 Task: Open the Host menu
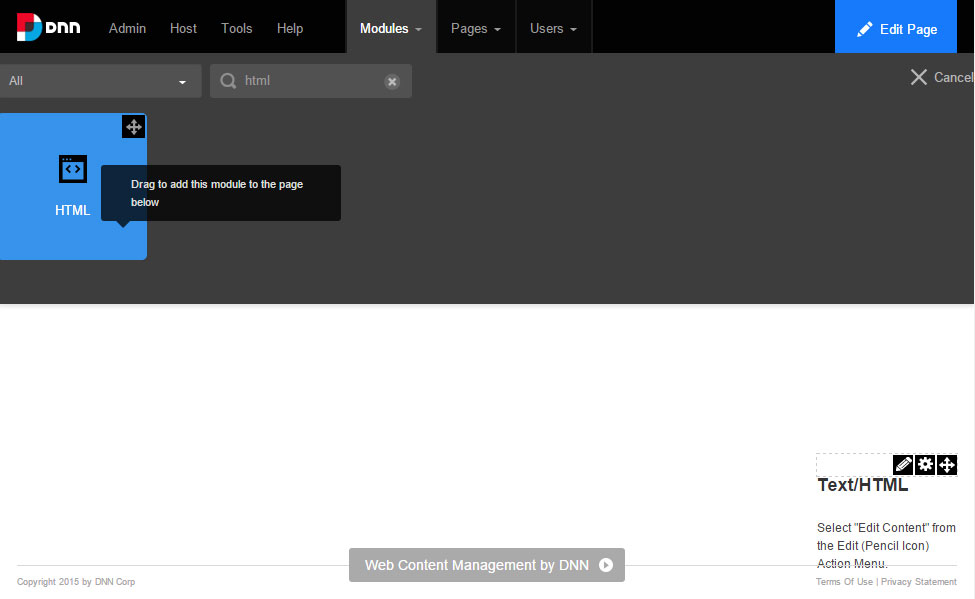[183, 29]
